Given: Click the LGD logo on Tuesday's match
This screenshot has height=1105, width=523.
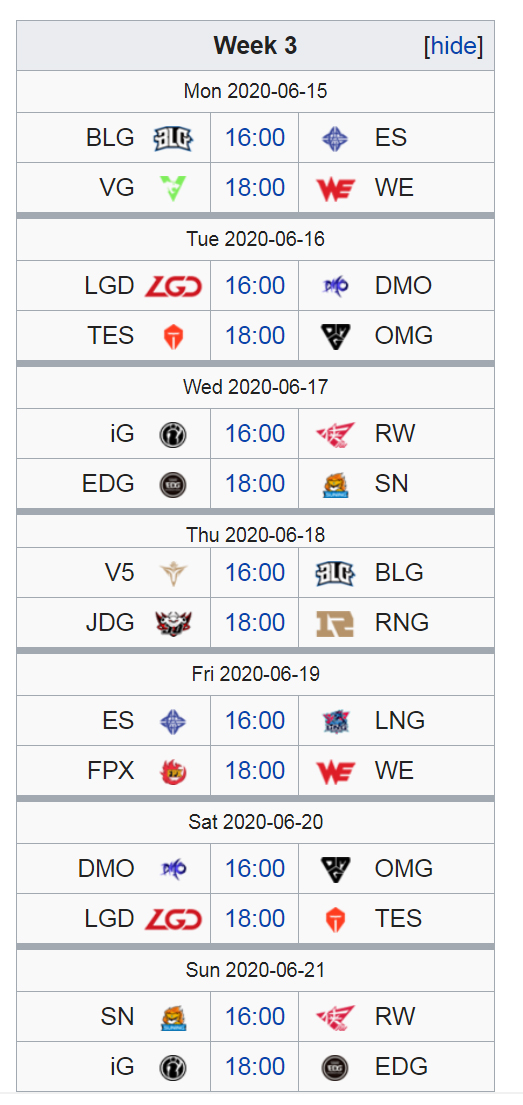Looking at the screenshot, I should tap(173, 285).
